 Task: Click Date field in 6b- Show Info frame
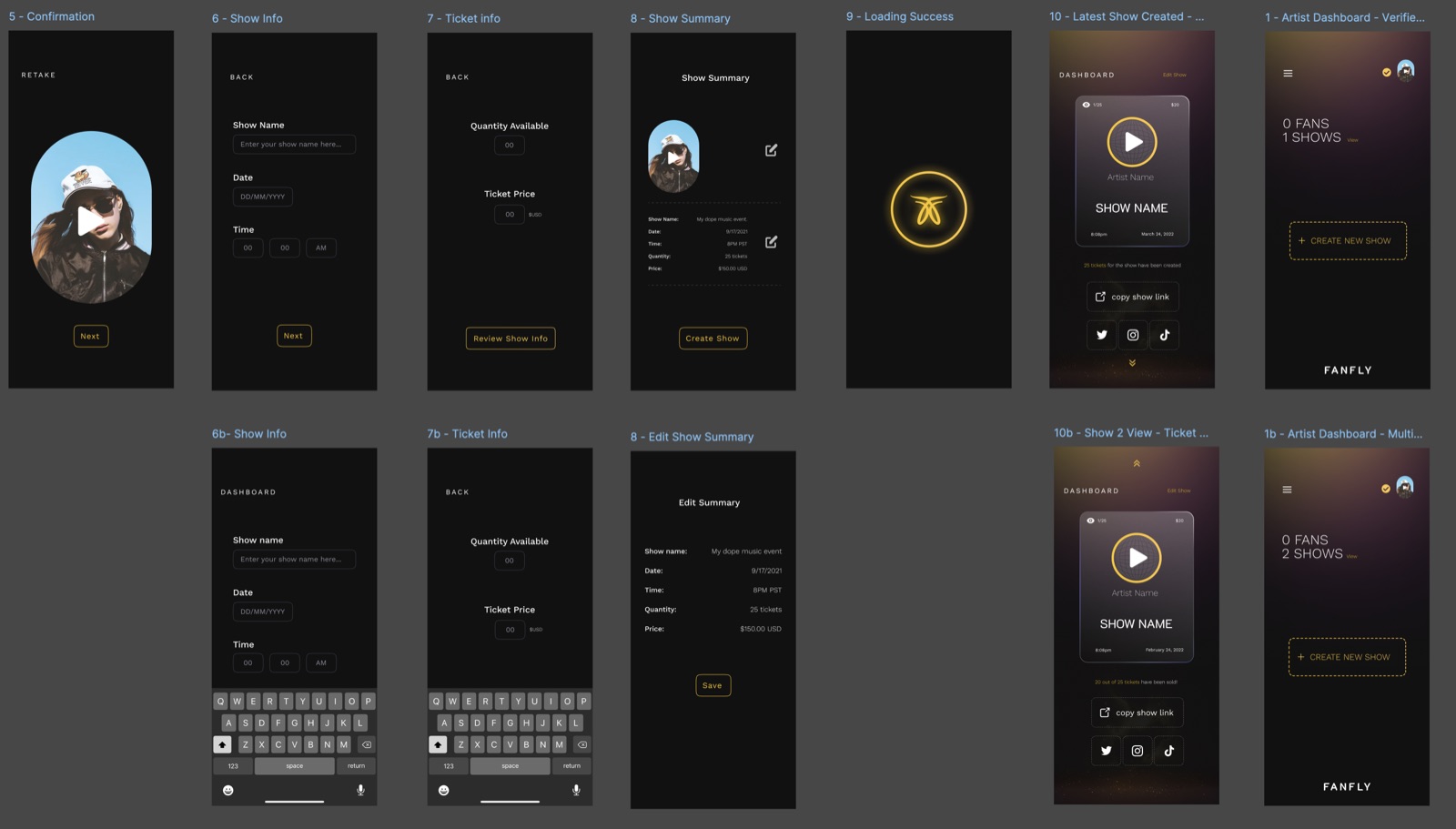pos(262,612)
